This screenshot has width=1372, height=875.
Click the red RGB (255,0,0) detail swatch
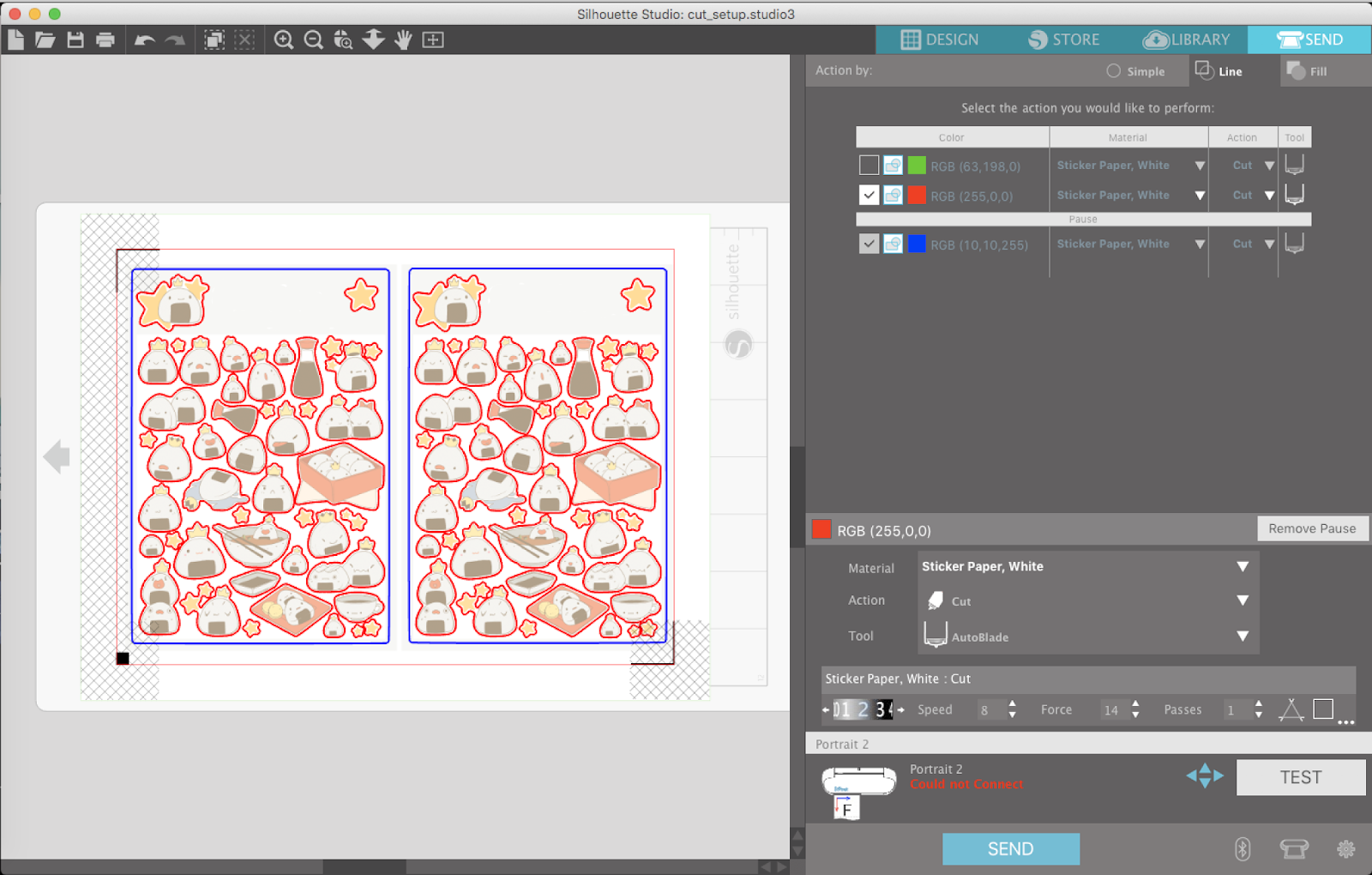(x=821, y=529)
